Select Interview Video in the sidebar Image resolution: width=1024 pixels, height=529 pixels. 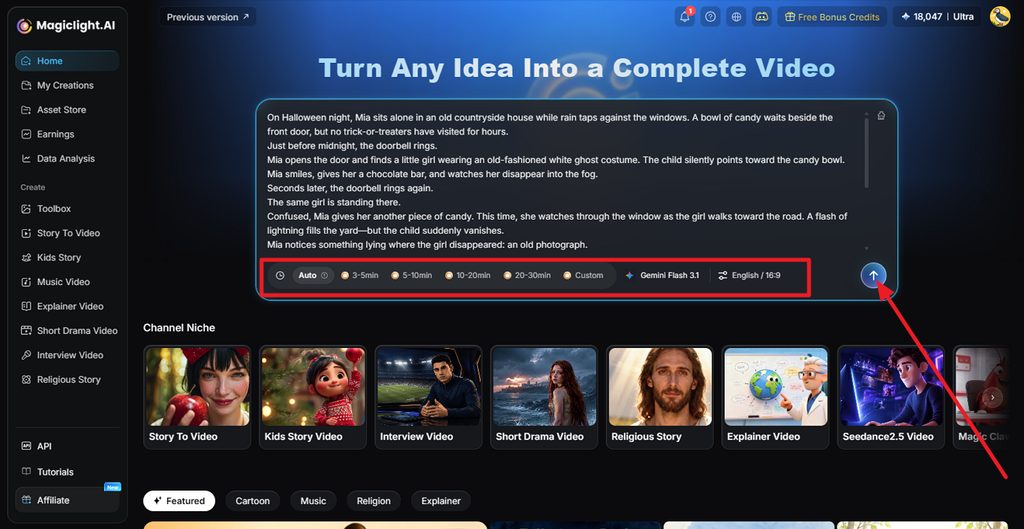67,355
